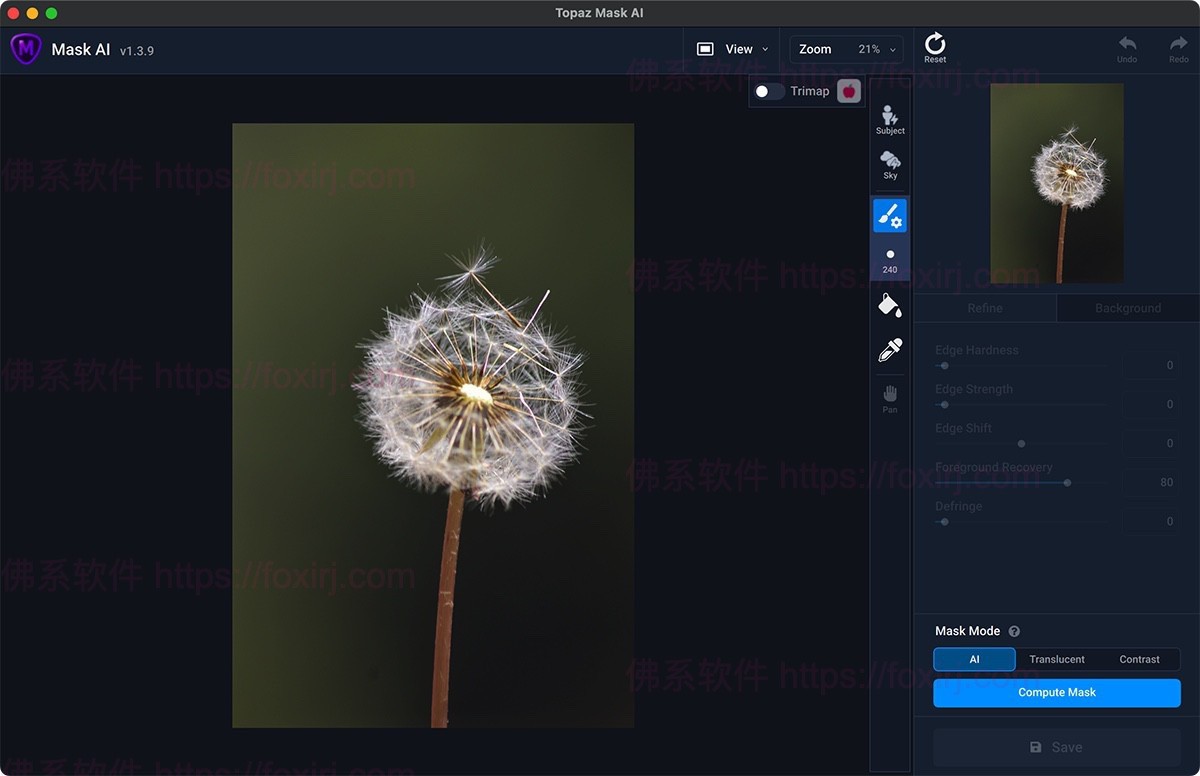Viewport: 1200px width, 776px height.
Task: Click the dandelion preview thumbnail
Action: point(1057,183)
